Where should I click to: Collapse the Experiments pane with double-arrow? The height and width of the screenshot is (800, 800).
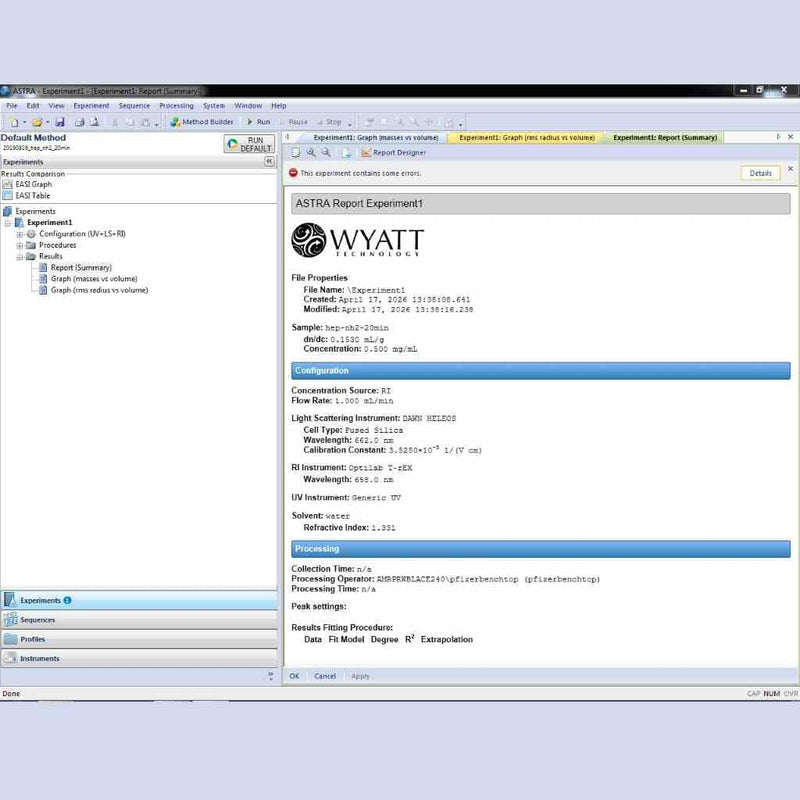[269, 161]
